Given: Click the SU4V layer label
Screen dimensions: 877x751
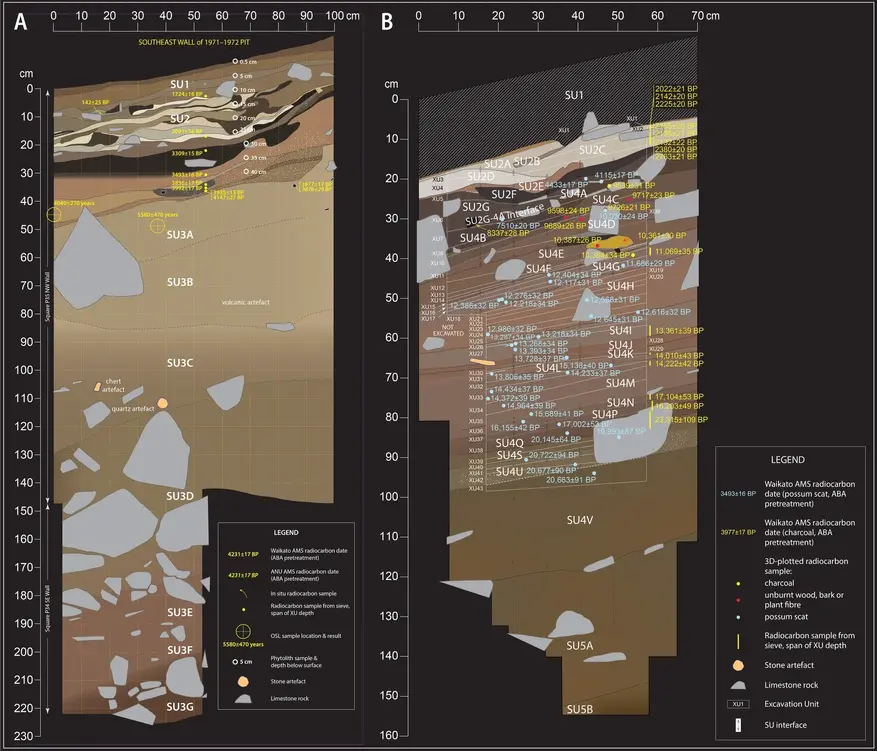Looking at the screenshot, I should (x=580, y=520).
